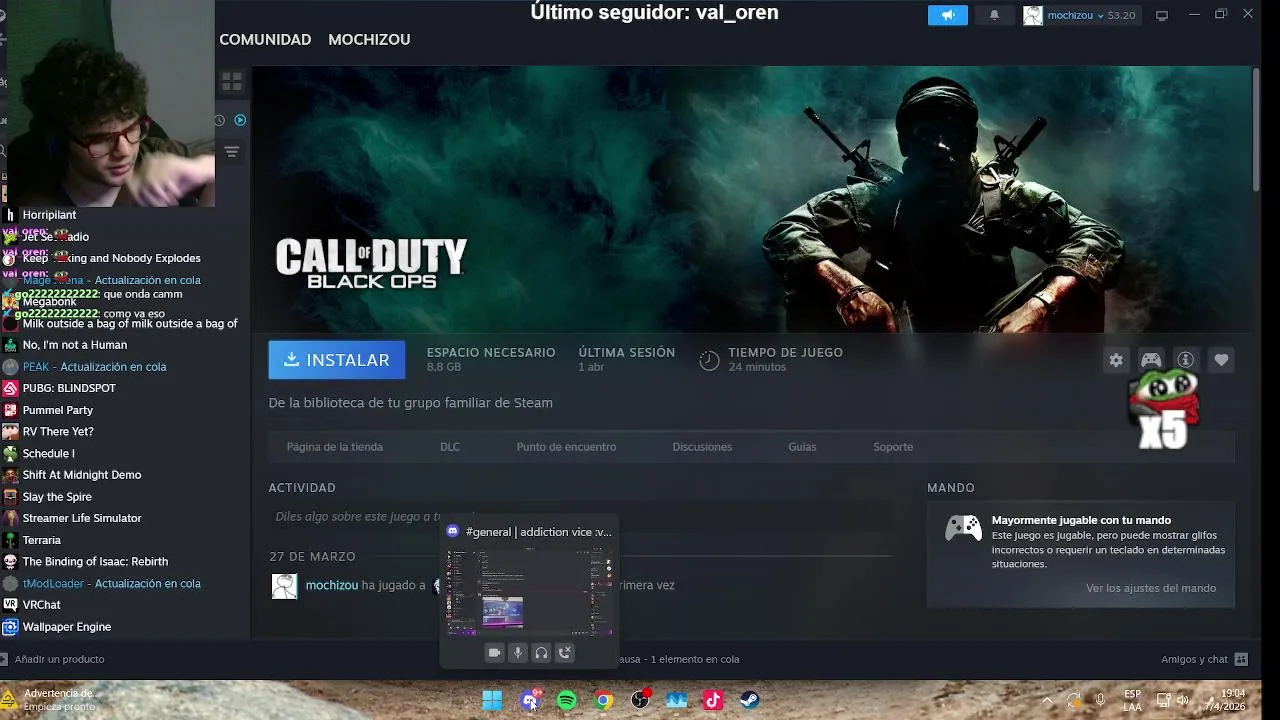The height and width of the screenshot is (720, 1280).
Task: Click Discord taskbar icon
Action: 530,701
